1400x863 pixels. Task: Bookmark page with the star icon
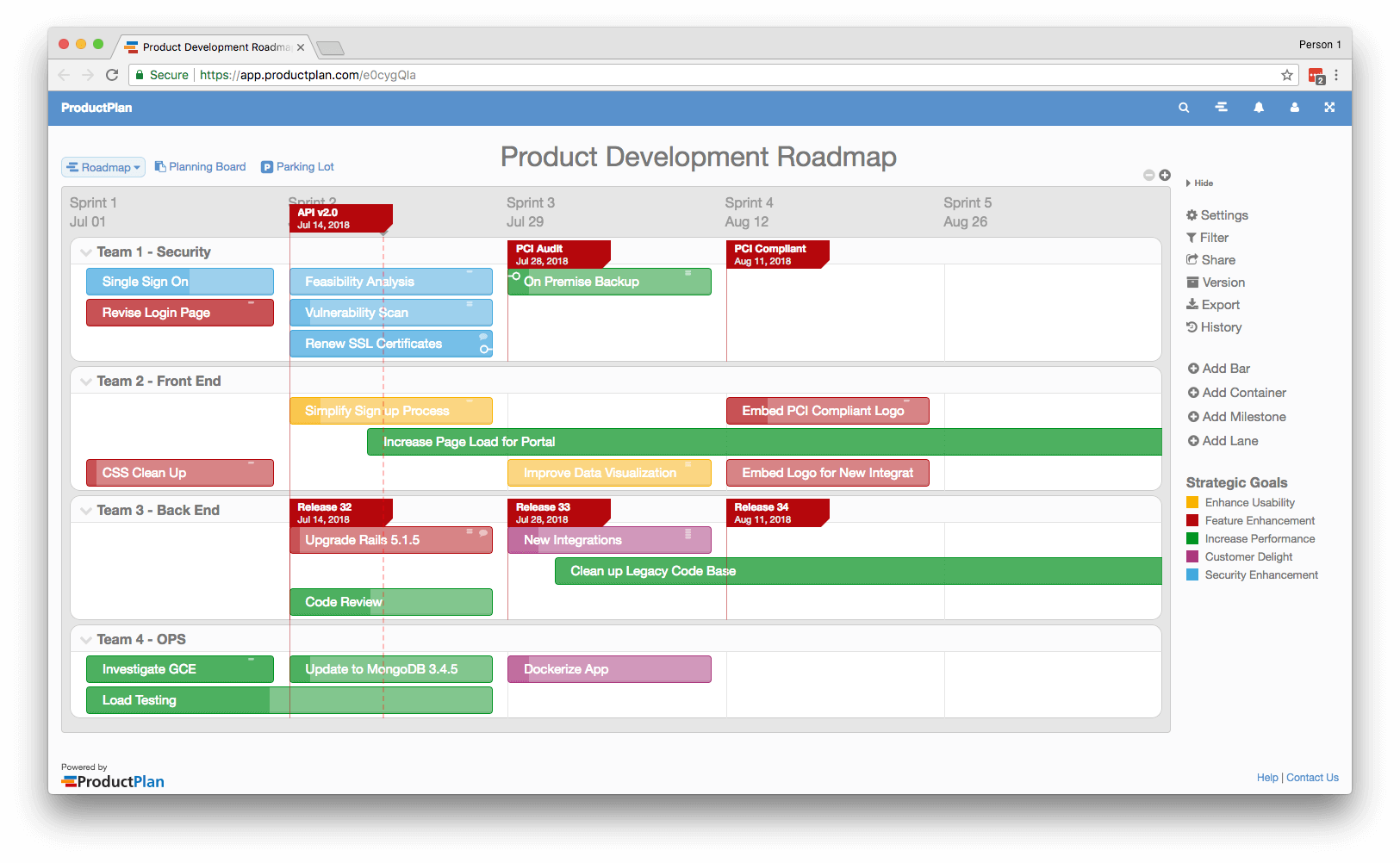tap(1287, 75)
